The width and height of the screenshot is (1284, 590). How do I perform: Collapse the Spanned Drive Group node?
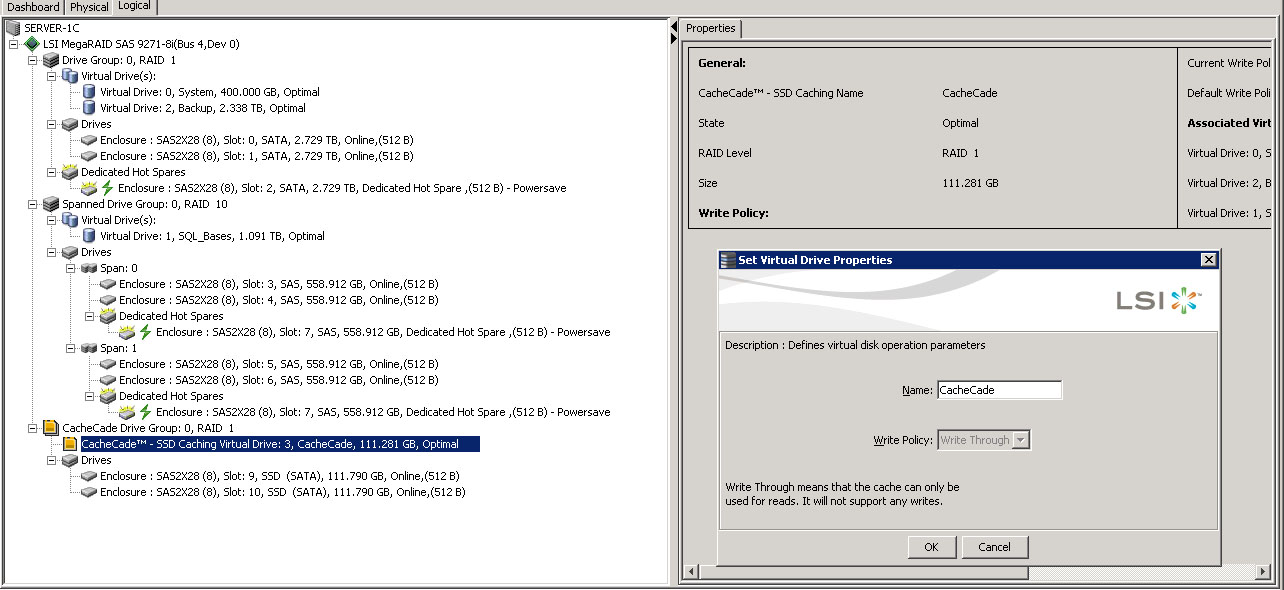tap(33, 204)
